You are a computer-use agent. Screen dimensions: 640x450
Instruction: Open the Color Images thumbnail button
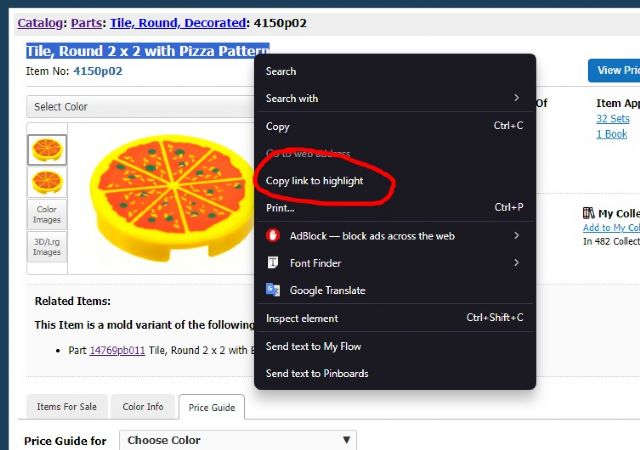click(x=47, y=213)
